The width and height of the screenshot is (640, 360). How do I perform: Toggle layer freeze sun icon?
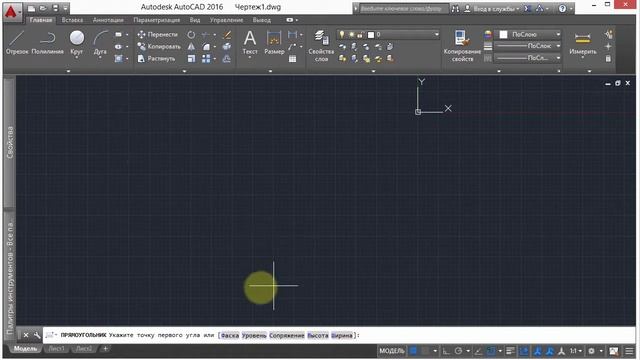[351, 35]
